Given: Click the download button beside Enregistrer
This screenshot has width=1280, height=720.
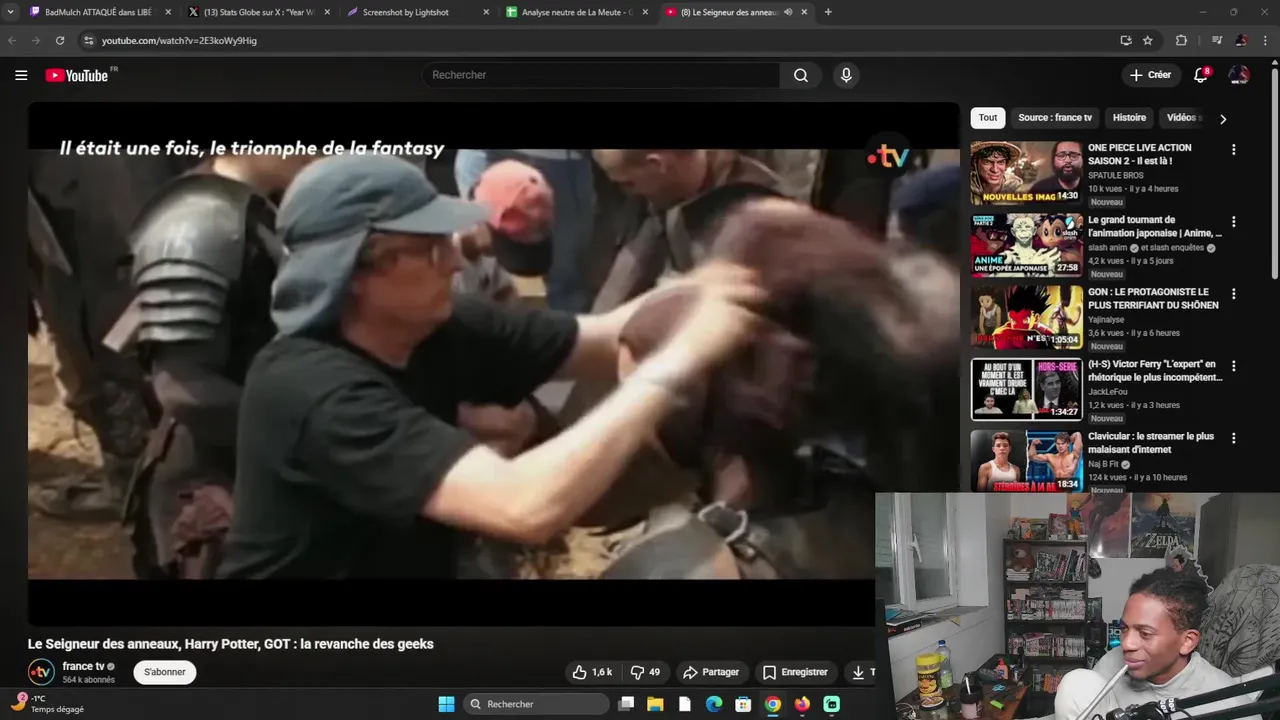Looking at the screenshot, I should coord(860,672).
